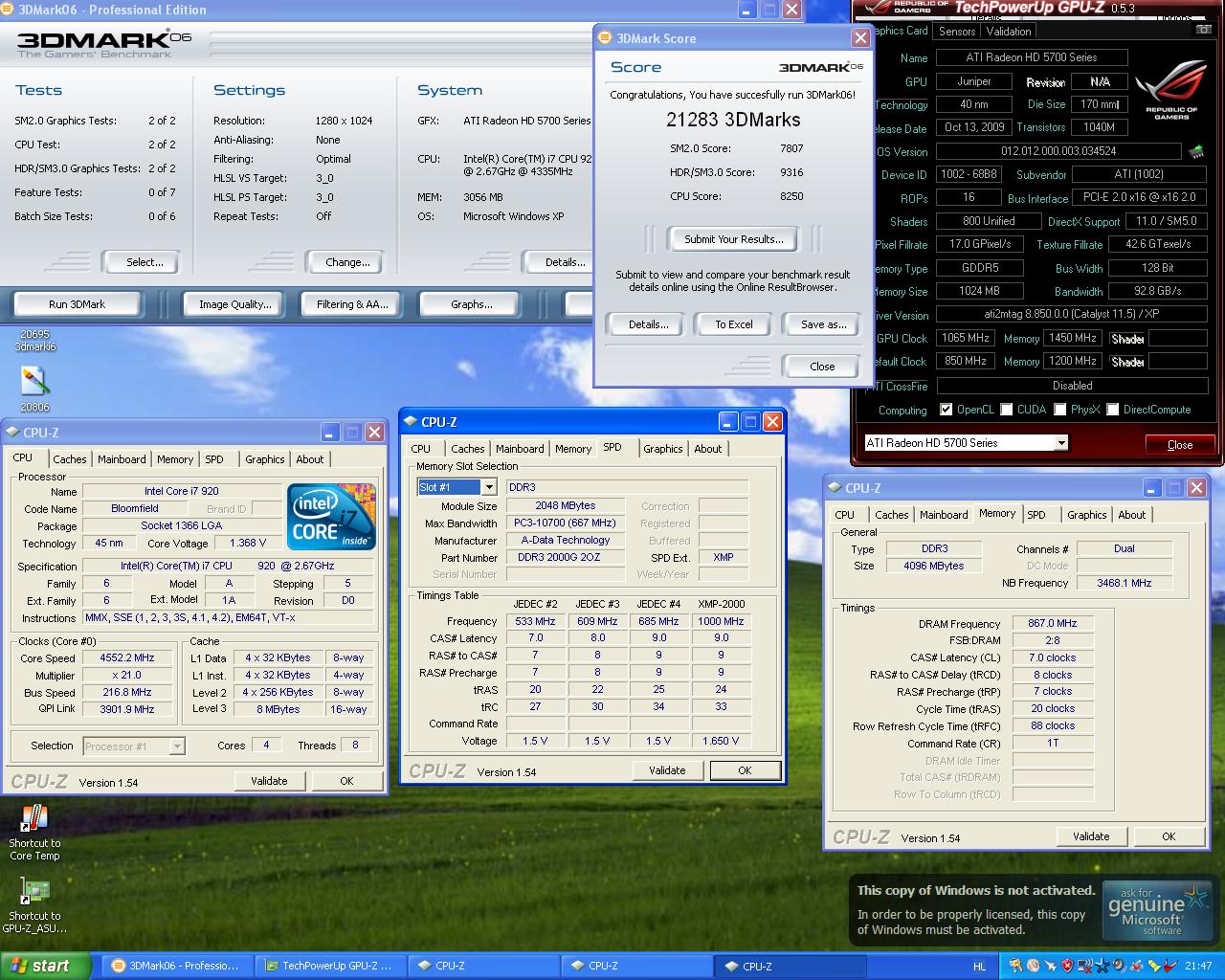Click To Excel button in Score dialog
Screen dimensions: 1225x980
734,324
